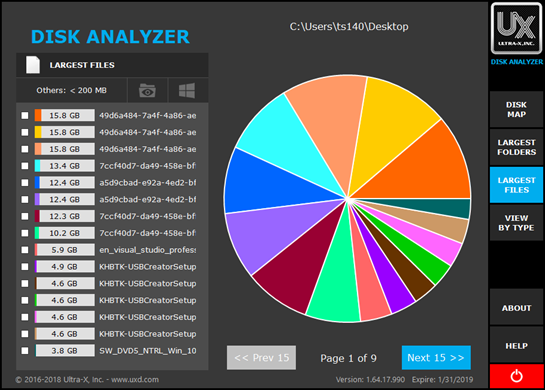The width and height of the screenshot is (545, 390).
Task: Check the 13.4 GB file checkbox
Action: 25,166
